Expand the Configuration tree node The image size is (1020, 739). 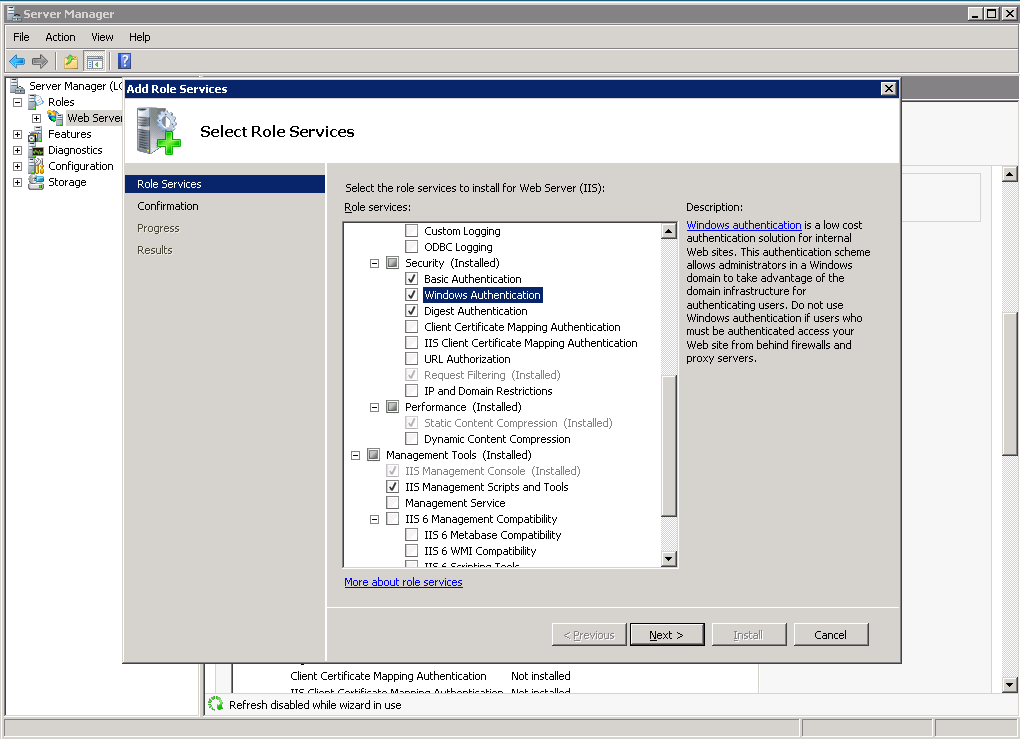coord(18,167)
